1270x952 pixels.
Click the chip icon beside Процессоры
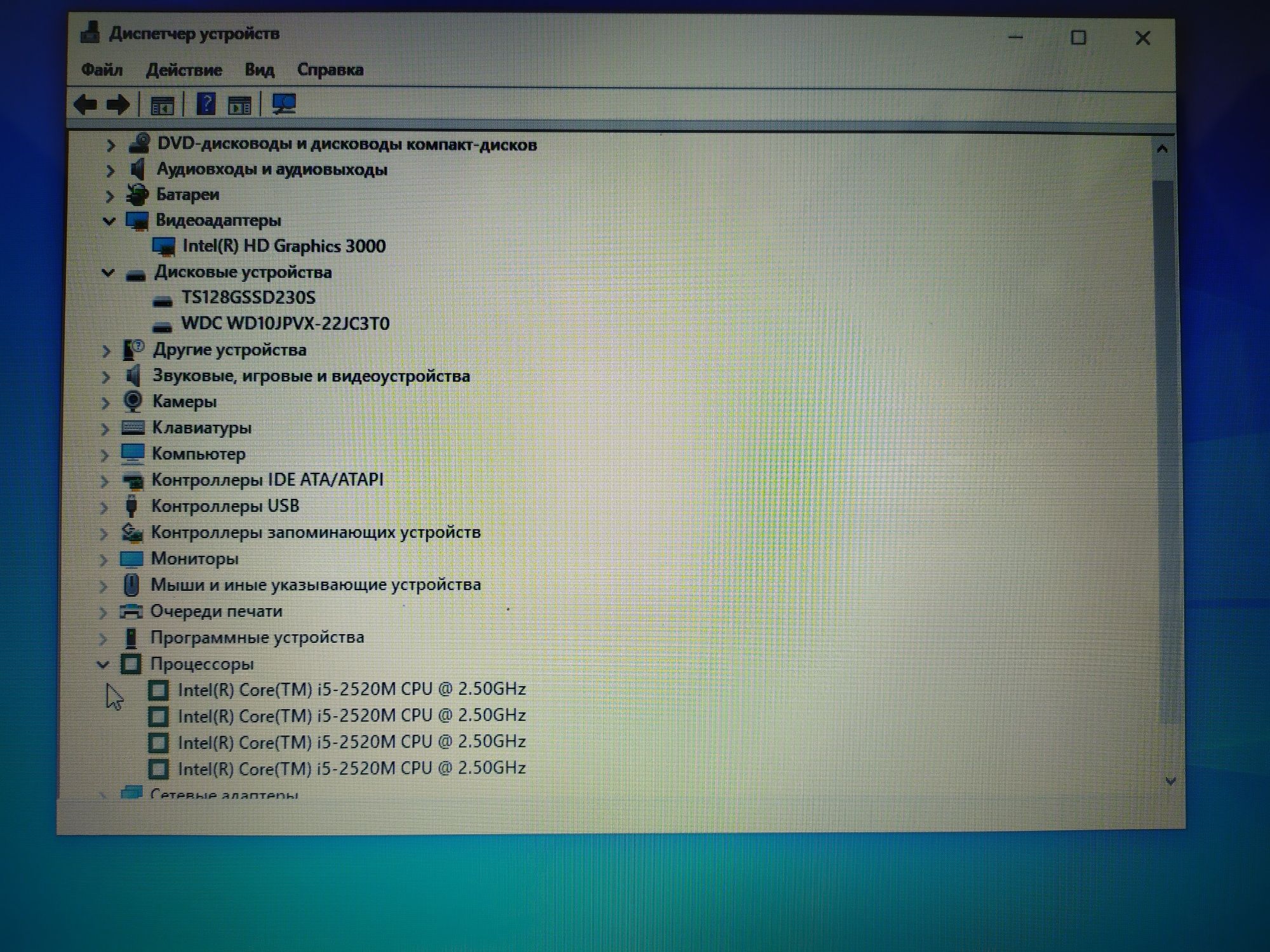coord(130,664)
